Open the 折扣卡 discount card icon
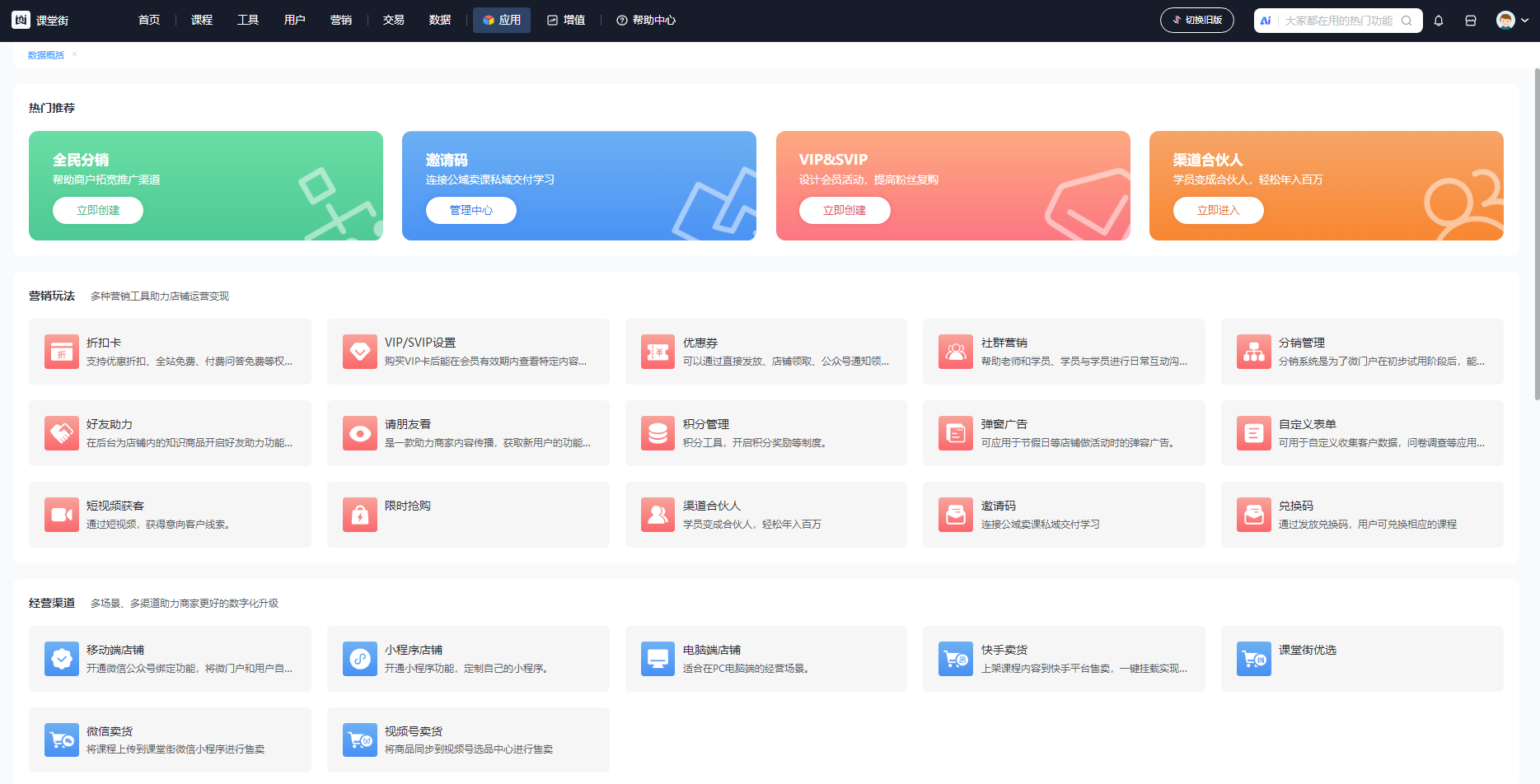Viewport: 1540px width, 784px height. click(x=62, y=352)
